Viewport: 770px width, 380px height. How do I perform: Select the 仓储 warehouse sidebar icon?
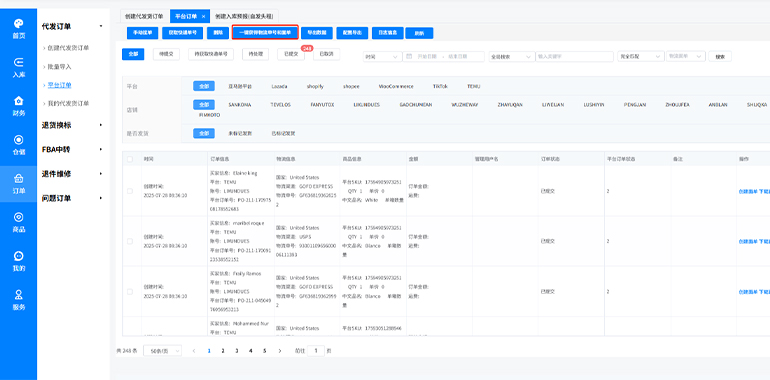coord(18,139)
